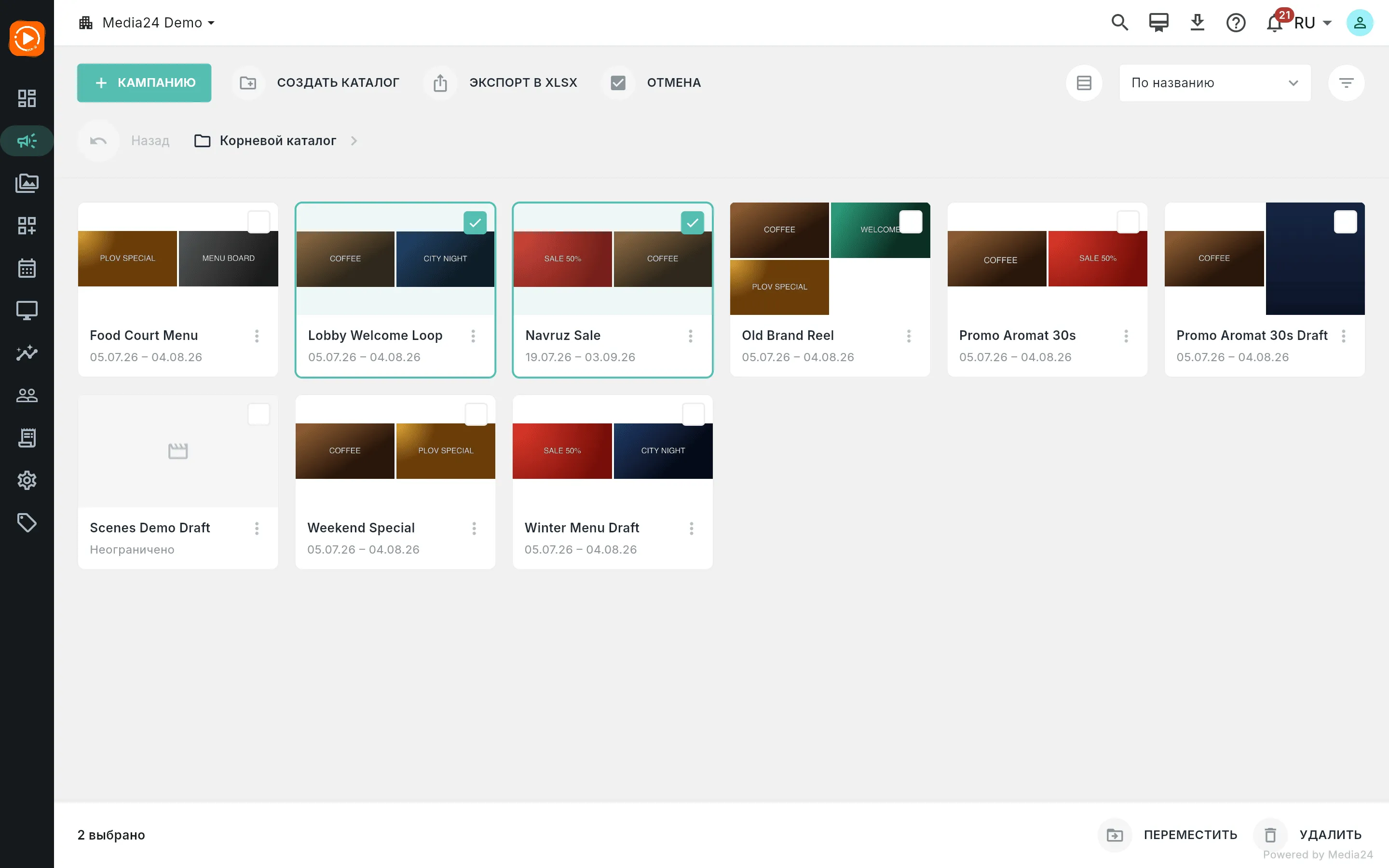Viewport: 1389px width, 868px height.
Task: Open three-dot menu for Weekend Special
Action: [x=474, y=528]
